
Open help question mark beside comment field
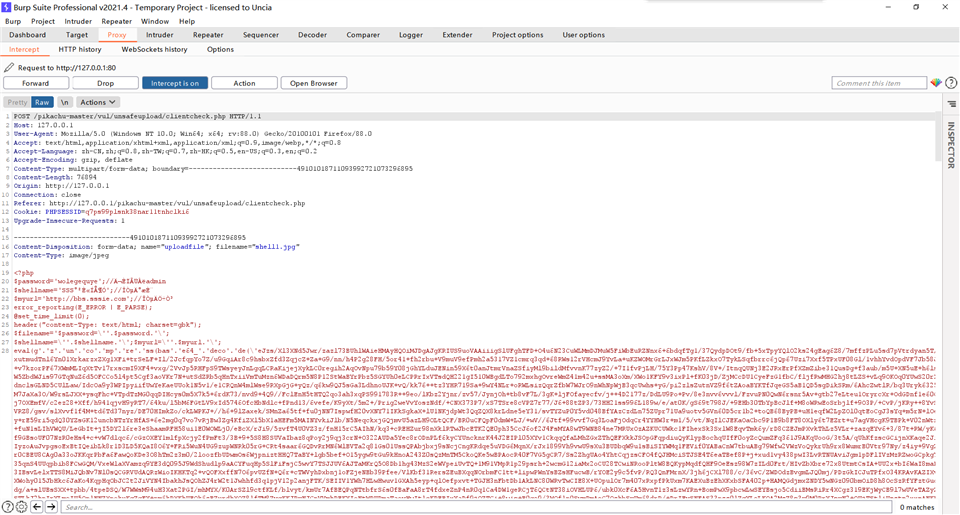click(951, 83)
